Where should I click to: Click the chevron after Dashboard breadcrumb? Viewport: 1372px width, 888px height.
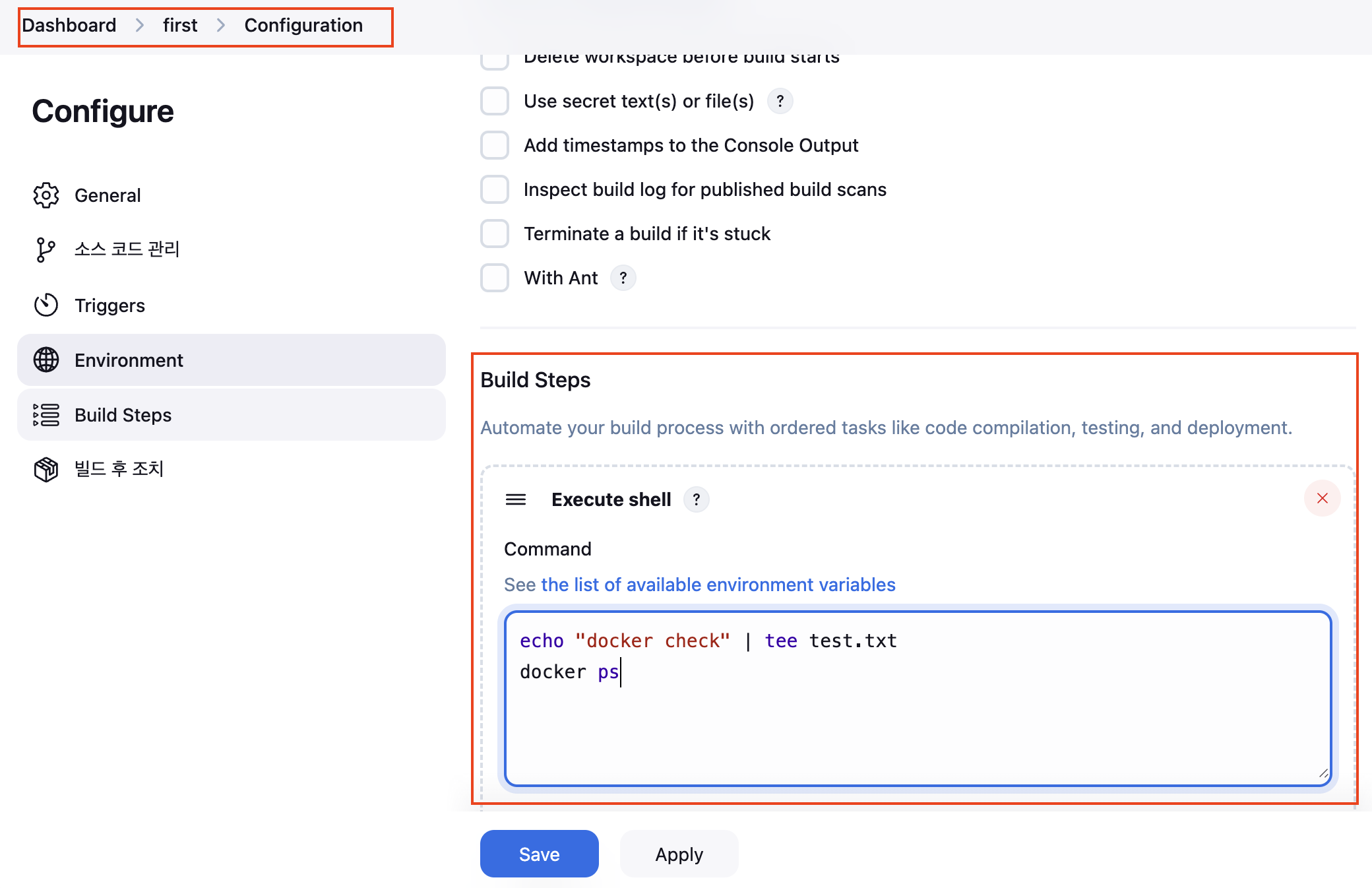140,25
